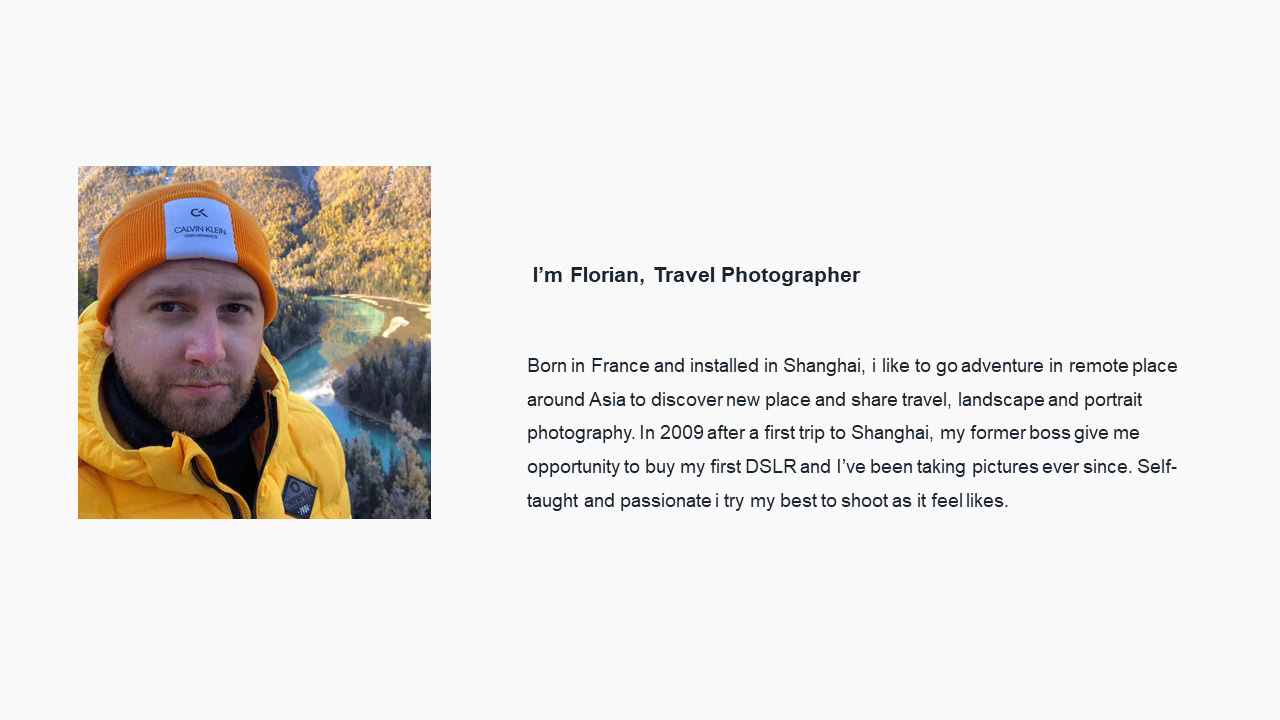The image size is (1280, 720).
Task: Click the year "2009" in the paragraph
Action: (x=682, y=433)
